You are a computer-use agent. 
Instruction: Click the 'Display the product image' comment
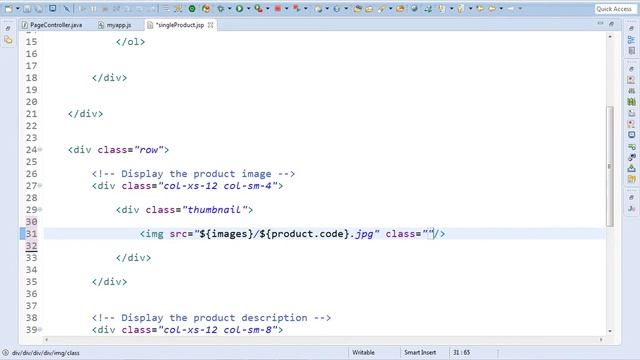pyautogui.click(x=193, y=174)
